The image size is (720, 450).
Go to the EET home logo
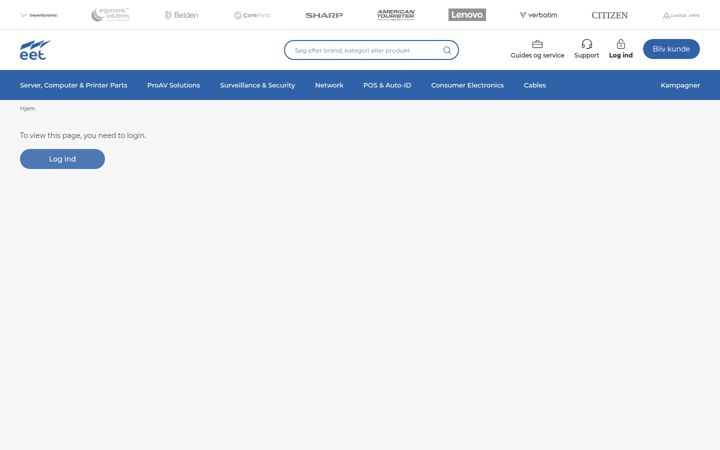(x=35, y=50)
